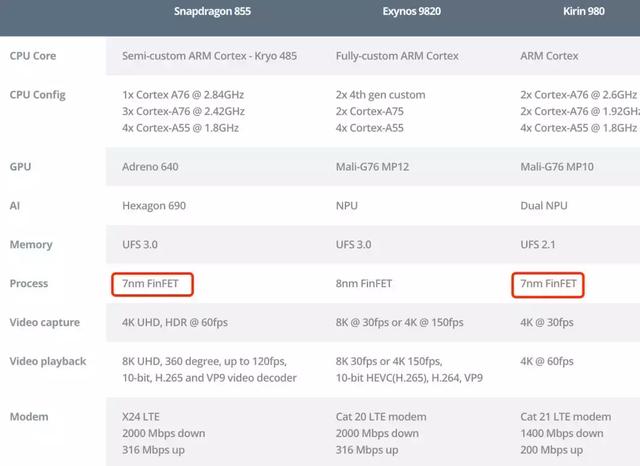This screenshot has width=640, height=466.
Task: Click the Video capture row label
Action: [x=45, y=322]
